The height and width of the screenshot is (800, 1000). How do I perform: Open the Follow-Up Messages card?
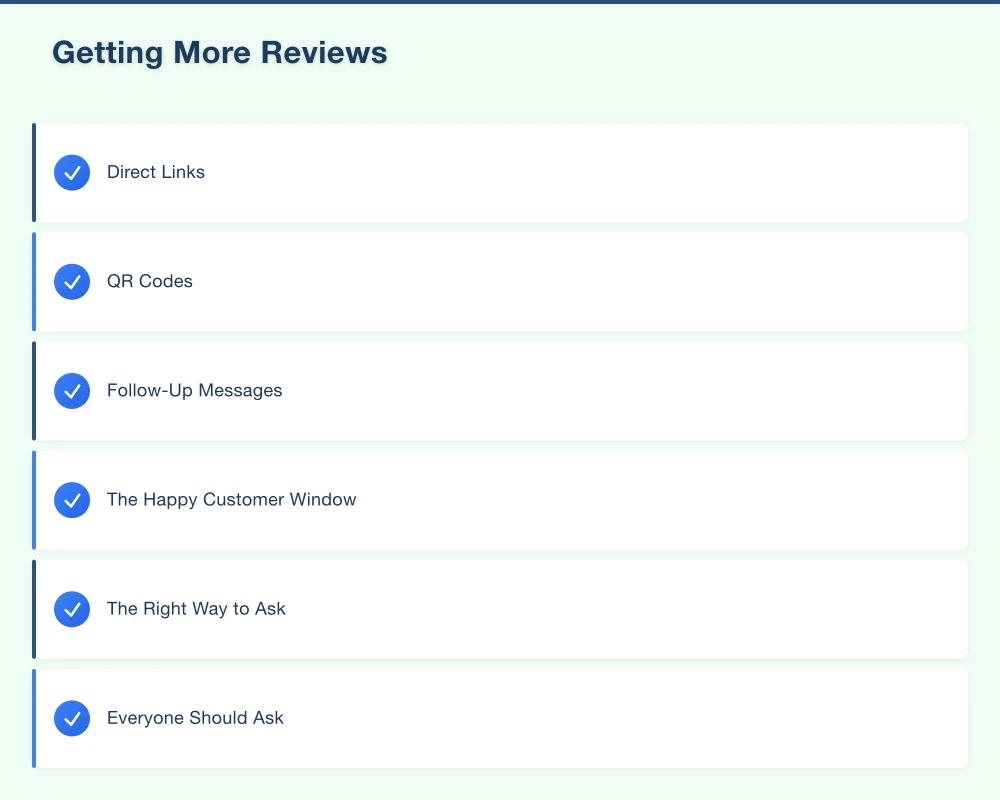pos(500,391)
